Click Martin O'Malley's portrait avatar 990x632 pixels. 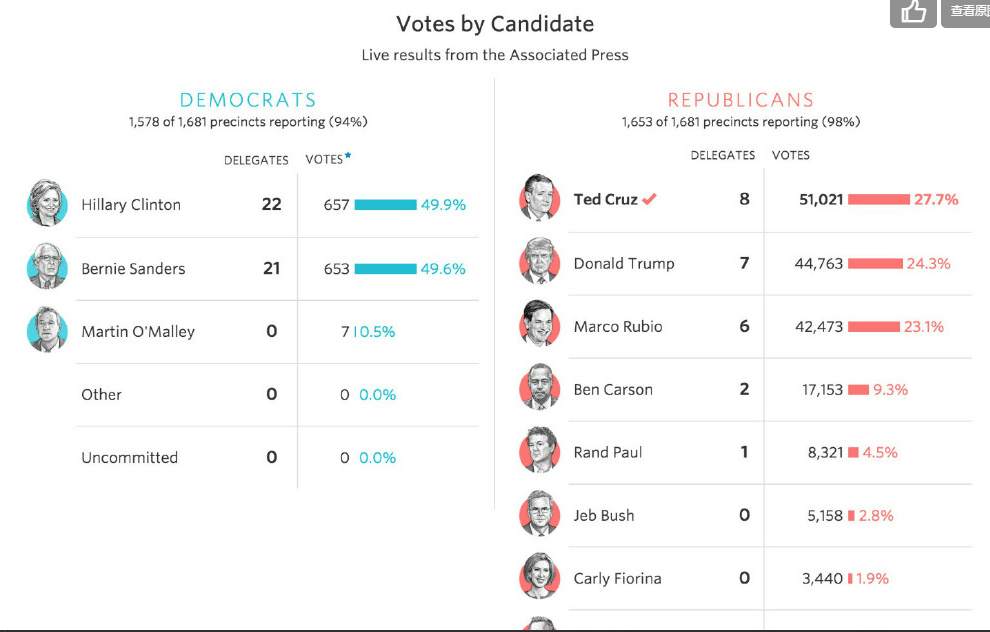(x=47, y=331)
